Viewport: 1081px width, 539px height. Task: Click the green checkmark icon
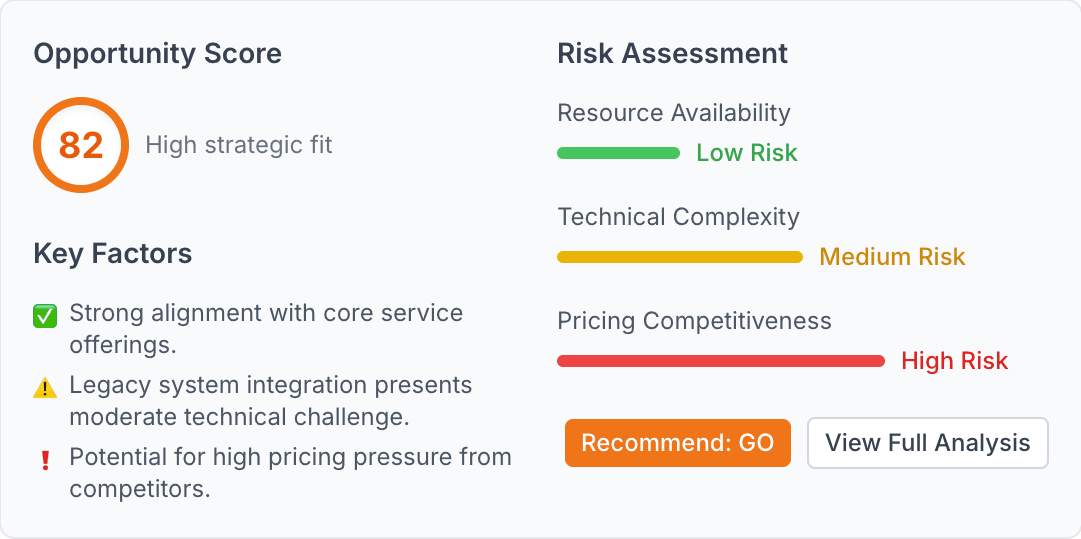tap(45, 317)
